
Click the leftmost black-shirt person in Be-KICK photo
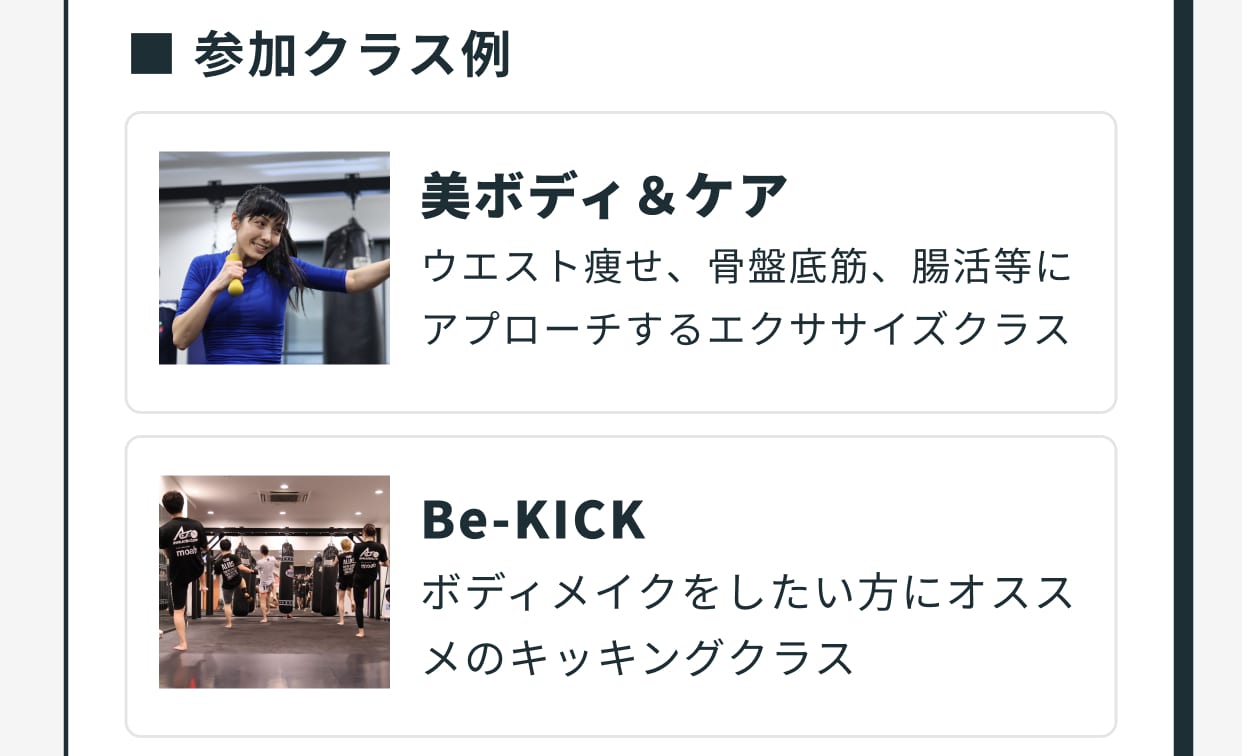181,560
